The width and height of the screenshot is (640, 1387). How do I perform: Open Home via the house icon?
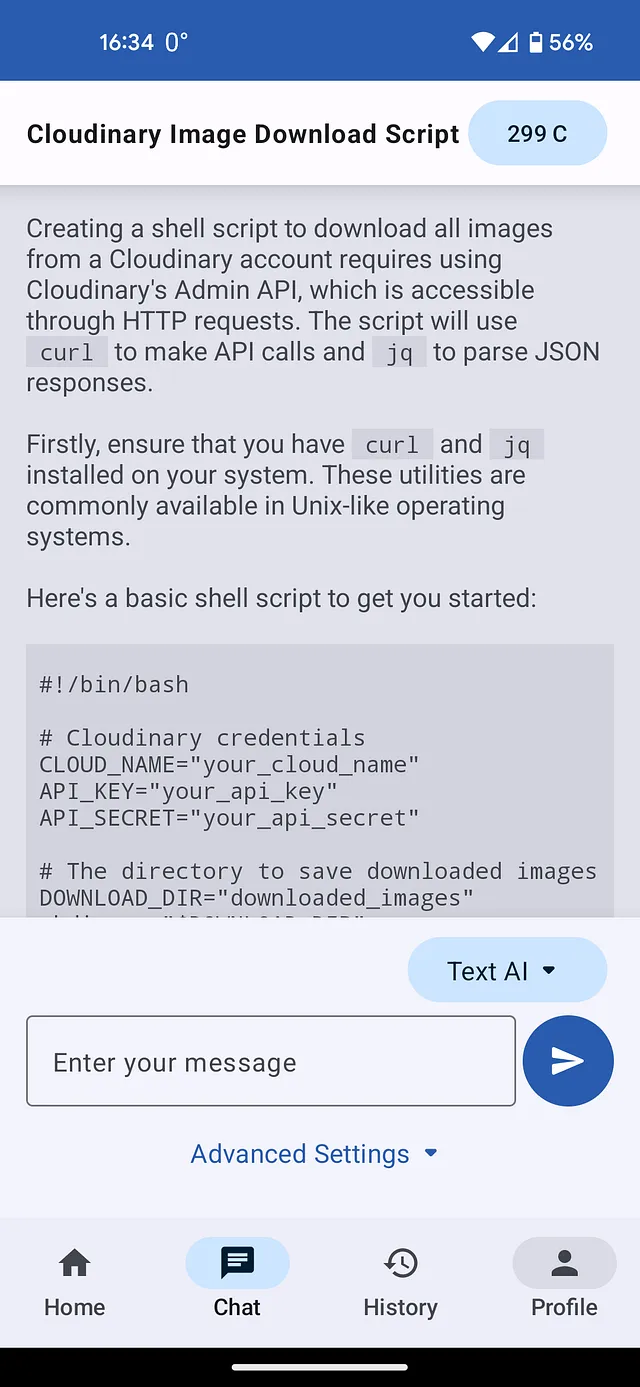[75, 1263]
